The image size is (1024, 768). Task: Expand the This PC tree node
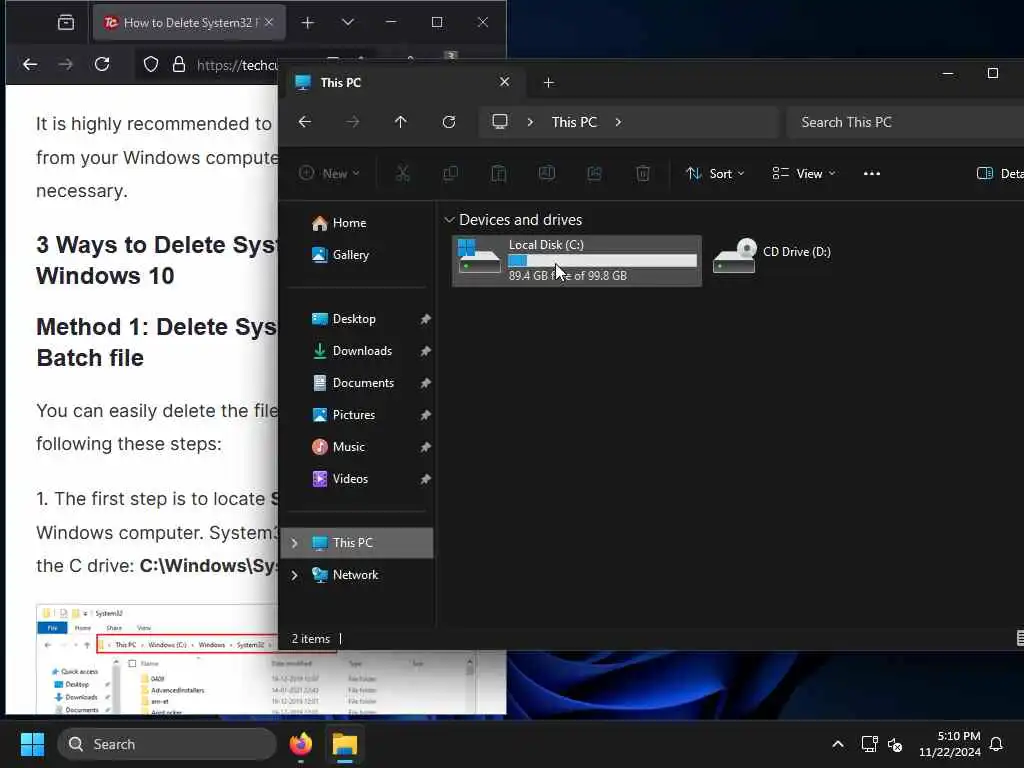coord(295,543)
